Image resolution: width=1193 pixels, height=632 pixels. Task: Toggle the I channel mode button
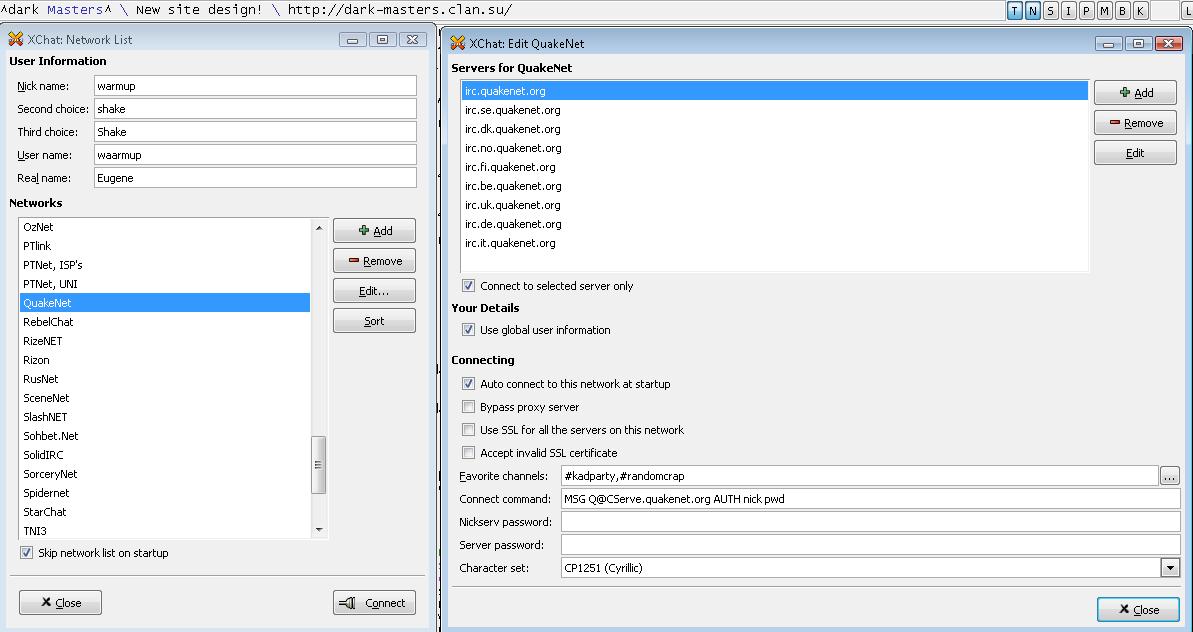coord(1069,11)
